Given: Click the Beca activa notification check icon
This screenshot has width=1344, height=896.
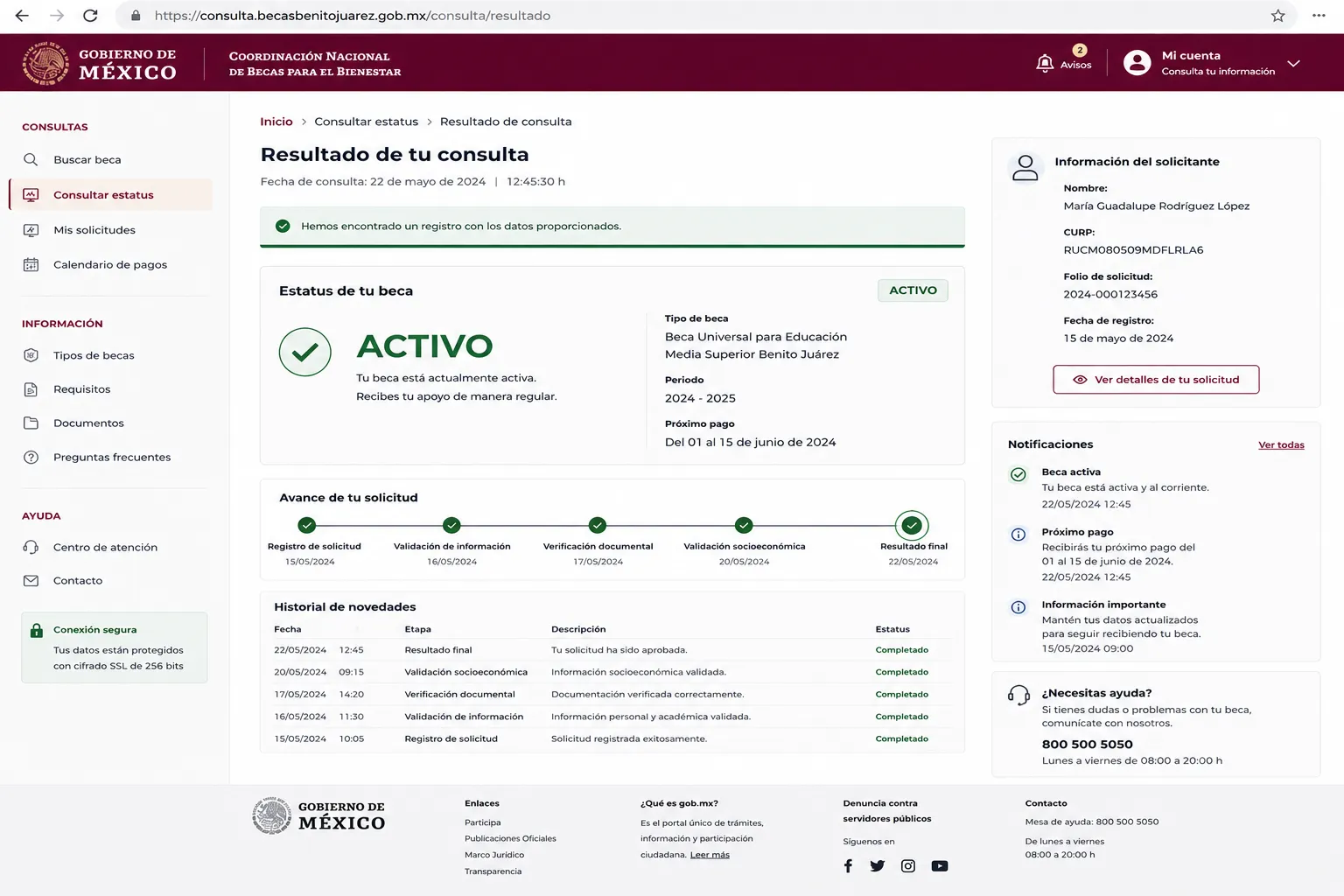Looking at the screenshot, I should pos(1018,474).
